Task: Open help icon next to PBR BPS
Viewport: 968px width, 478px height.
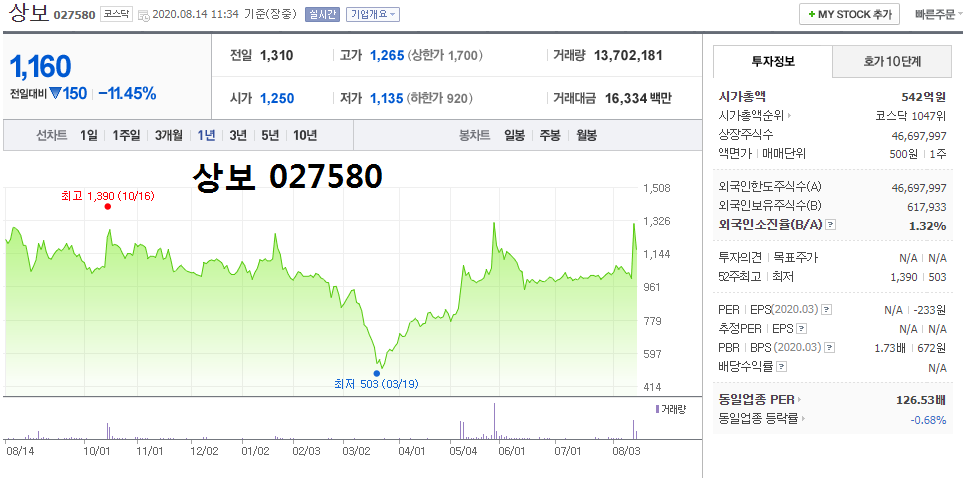Action: click(830, 348)
